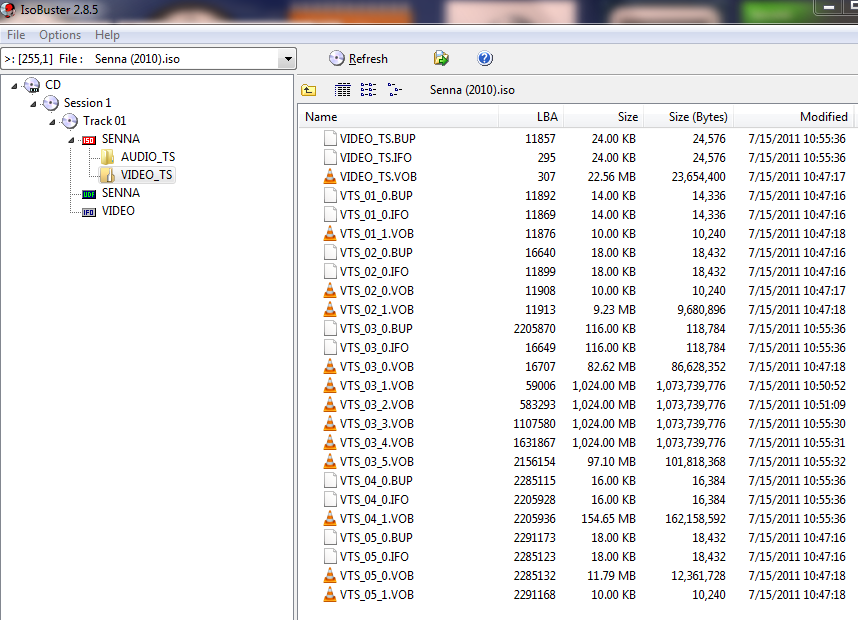Image resolution: width=858 pixels, height=620 pixels.
Task: Select file VTS_05_0.BUP
Action: click(376, 537)
